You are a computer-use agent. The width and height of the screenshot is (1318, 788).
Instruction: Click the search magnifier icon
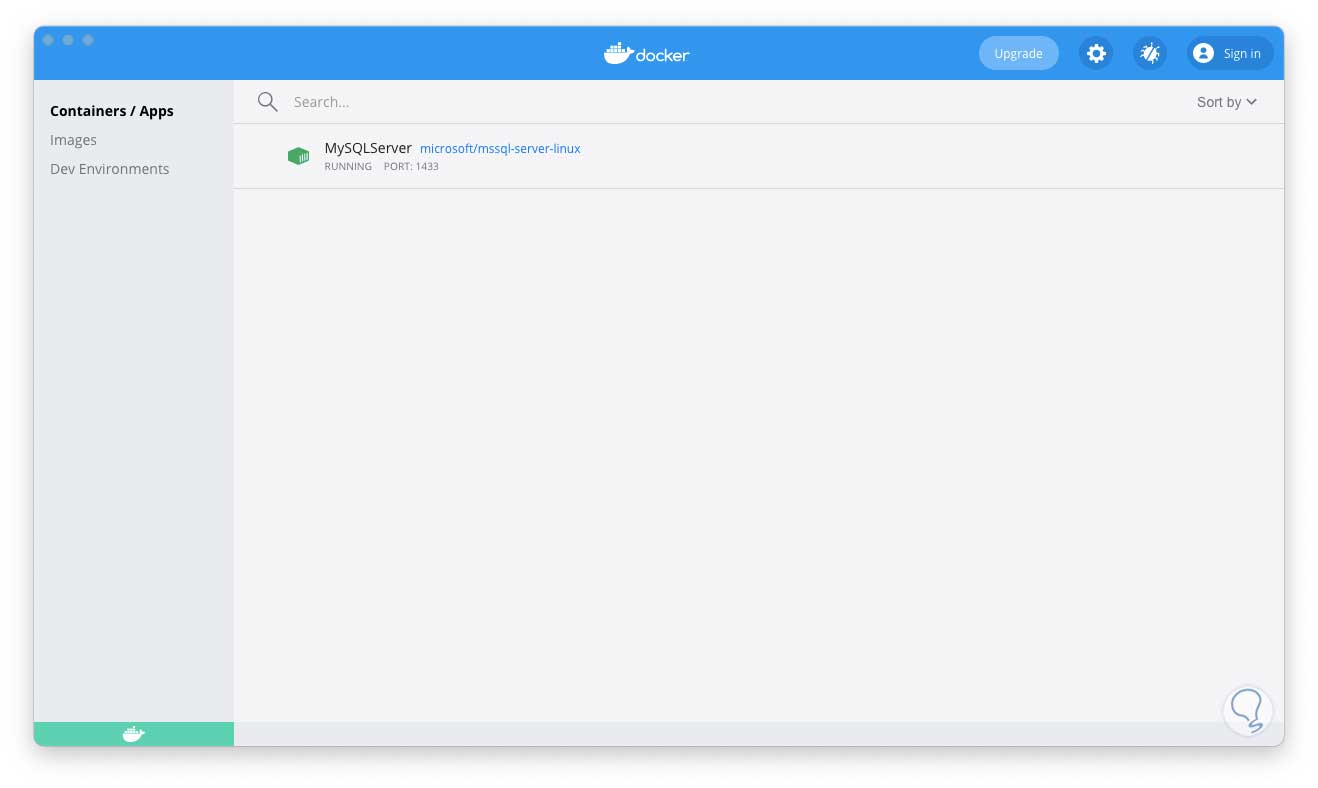pos(267,102)
